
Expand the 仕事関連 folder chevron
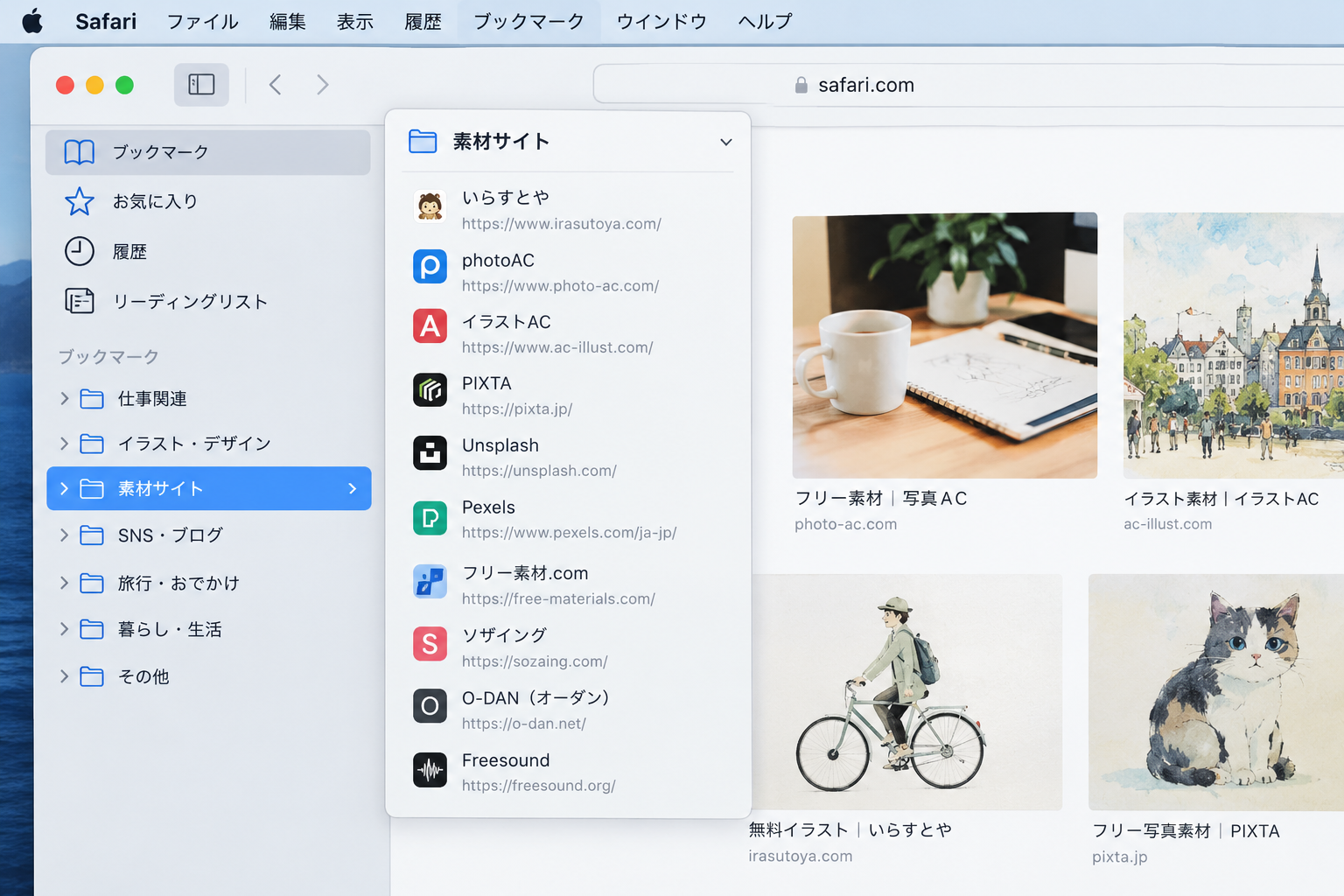coord(64,399)
